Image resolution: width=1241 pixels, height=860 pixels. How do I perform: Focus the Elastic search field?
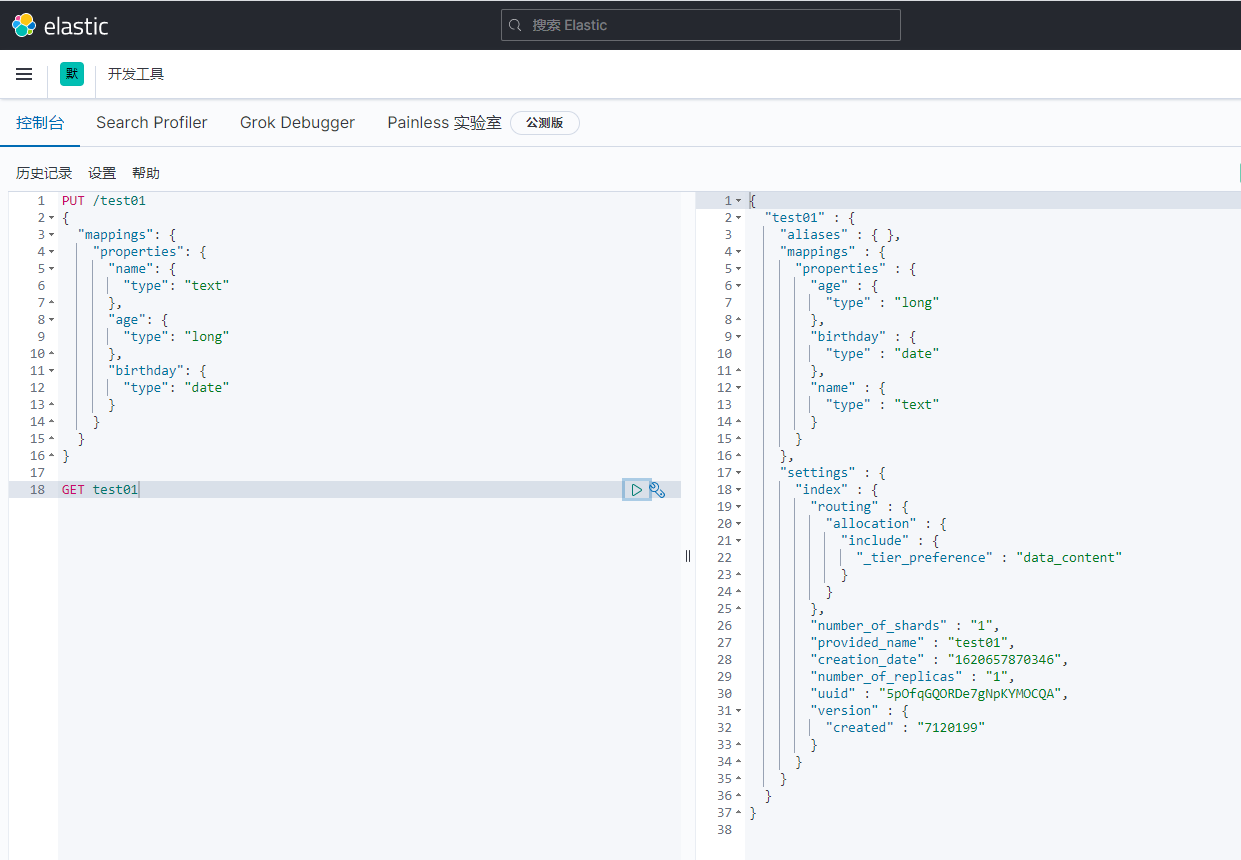700,25
